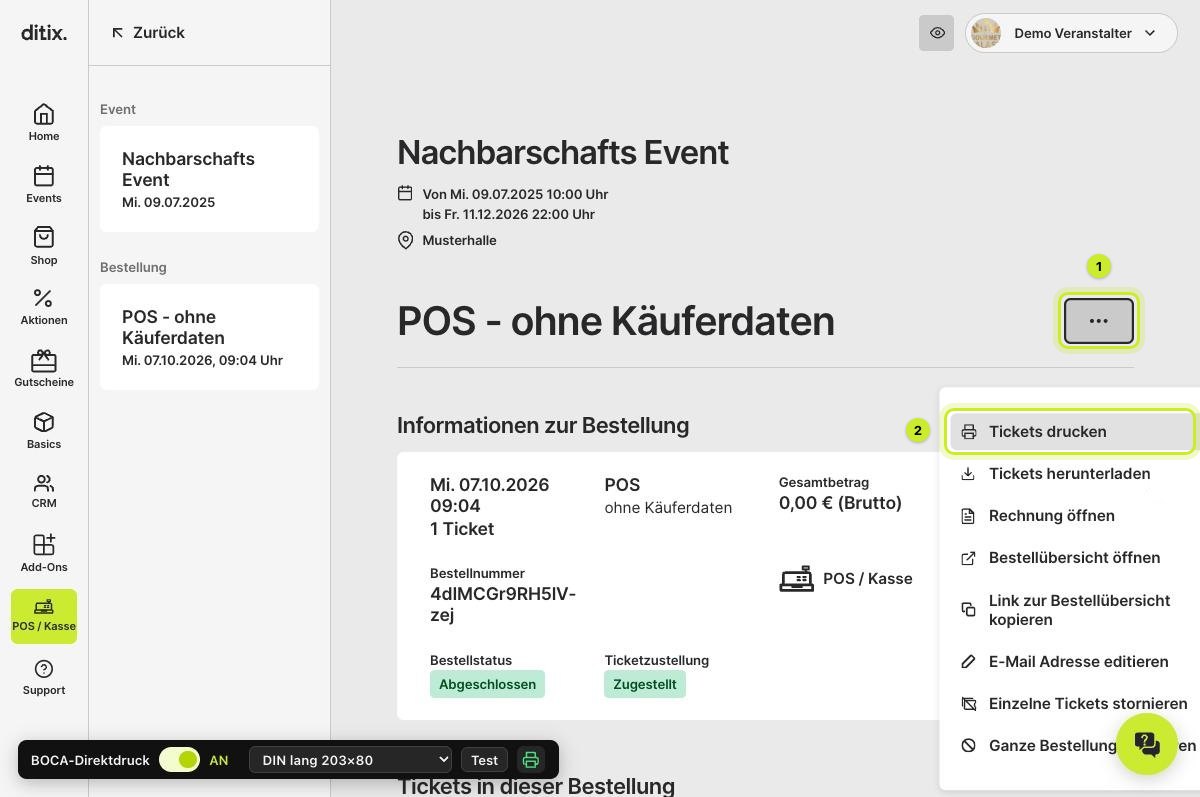Open Demo Veranstalter account dropdown
Viewport: 1200px width, 797px height.
(x=1072, y=33)
